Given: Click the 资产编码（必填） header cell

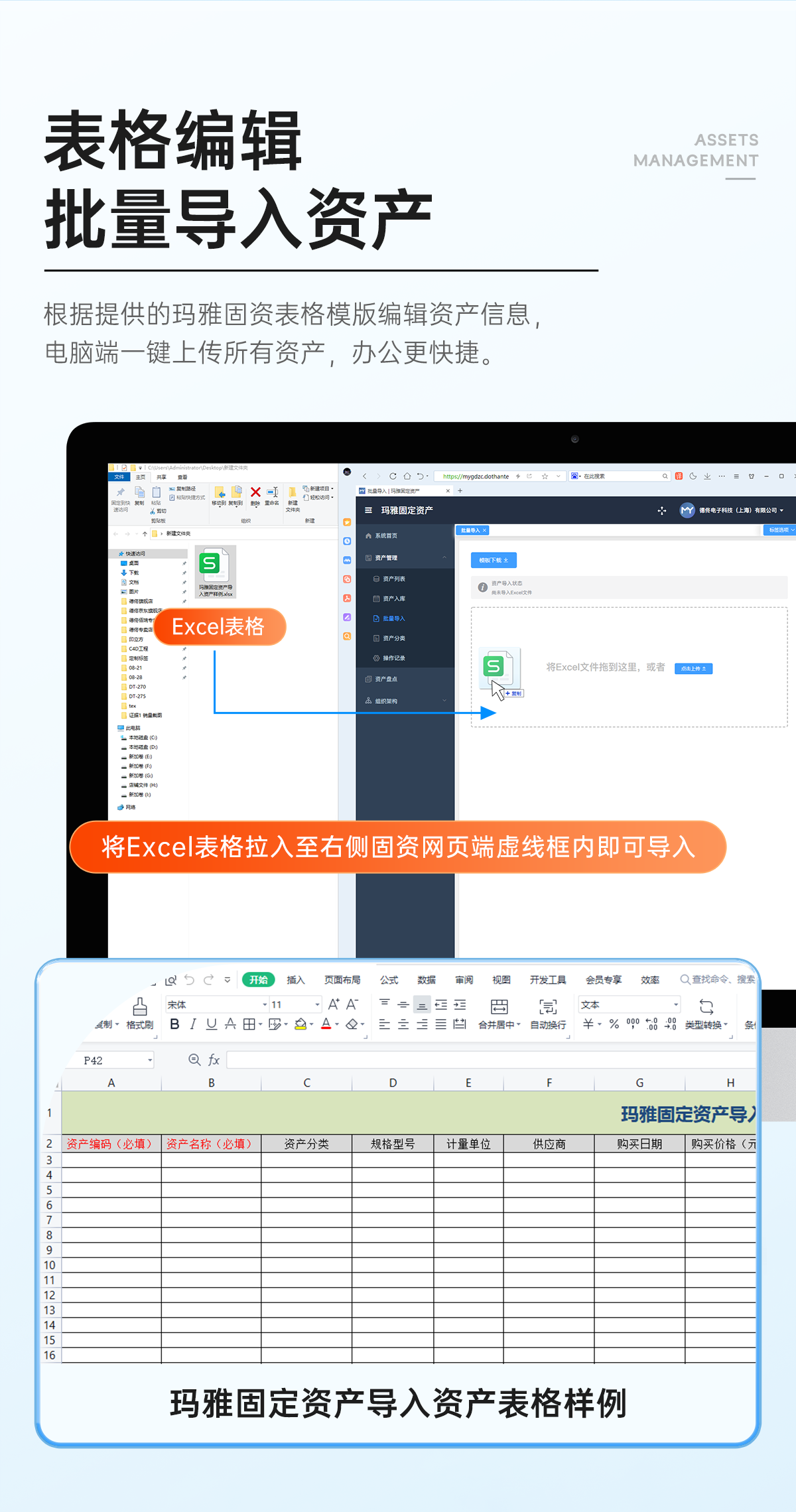Looking at the screenshot, I should [x=111, y=1144].
